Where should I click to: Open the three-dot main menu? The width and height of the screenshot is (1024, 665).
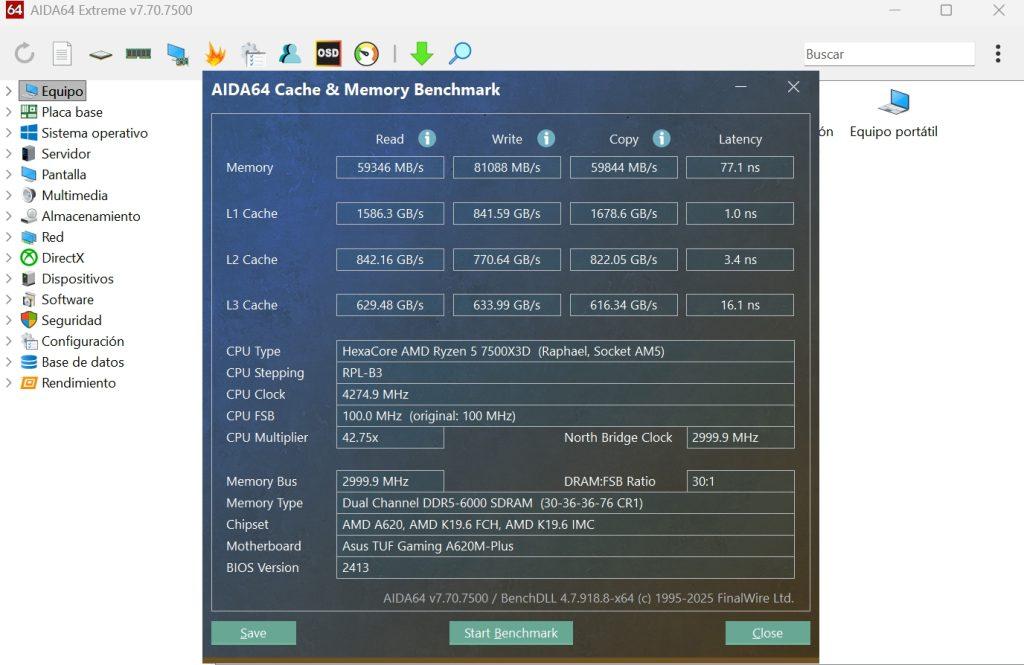[998, 54]
